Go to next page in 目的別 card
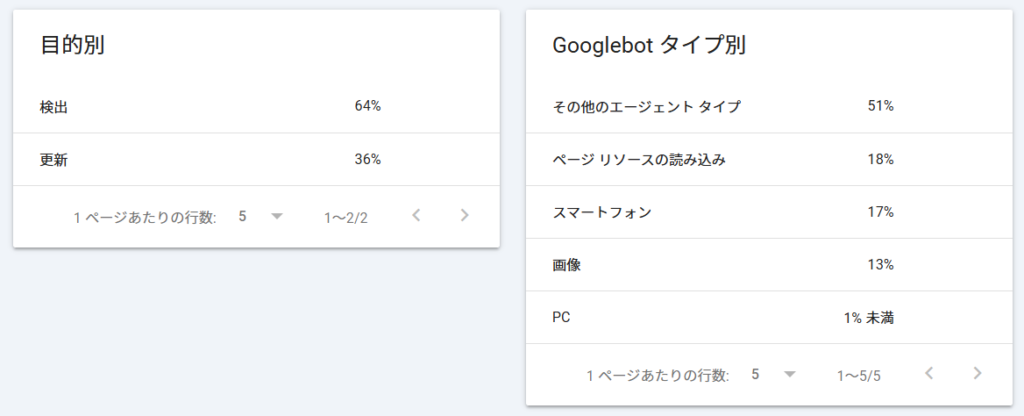The image size is (1024, 416). click(x=464, y=216)
